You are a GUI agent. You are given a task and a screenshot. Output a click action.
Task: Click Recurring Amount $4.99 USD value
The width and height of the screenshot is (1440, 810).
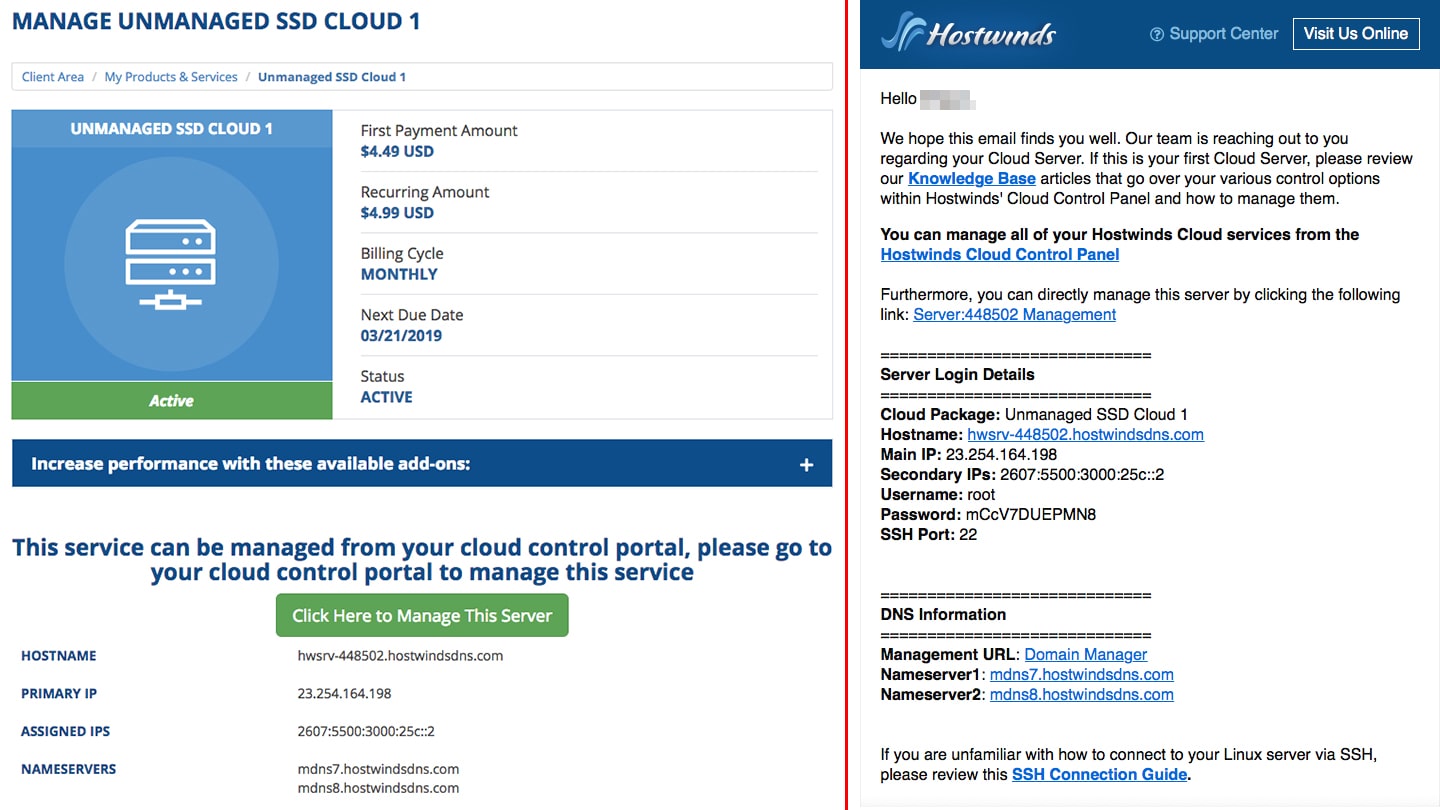tap(397, 213)
